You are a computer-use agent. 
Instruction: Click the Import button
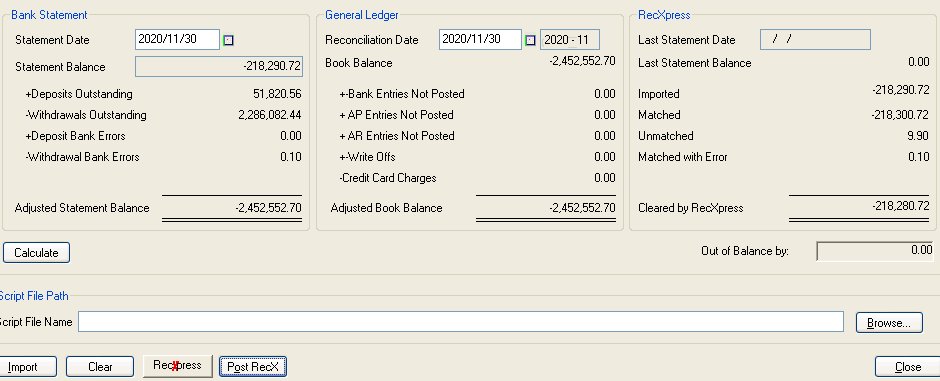pyautogui.click(x=25, y=367)
